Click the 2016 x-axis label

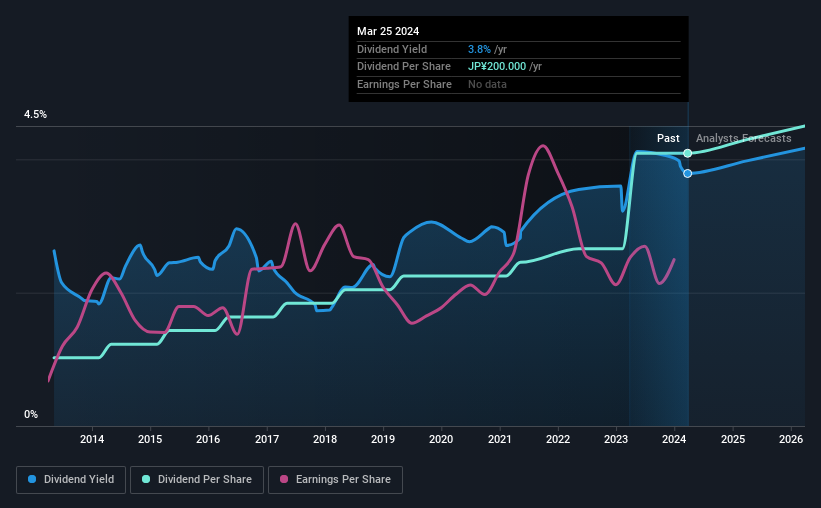[x=208, y=439]
